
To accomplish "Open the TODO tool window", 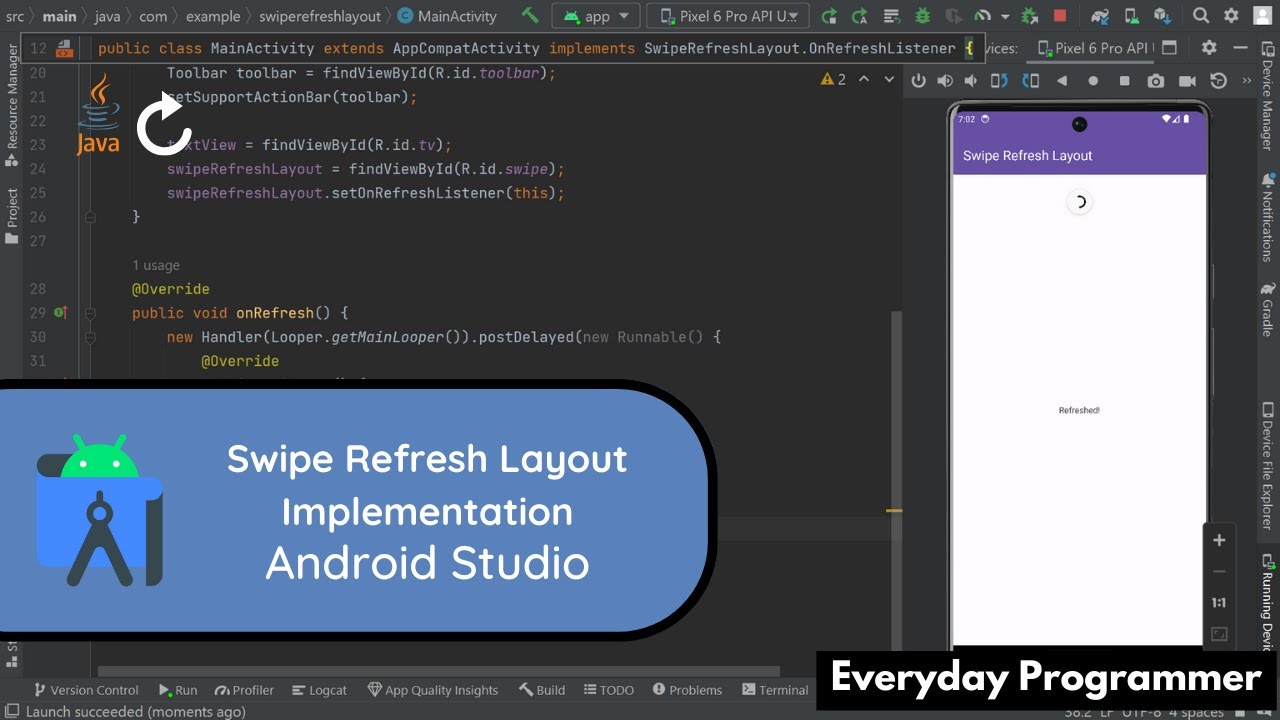I will 608,690.
